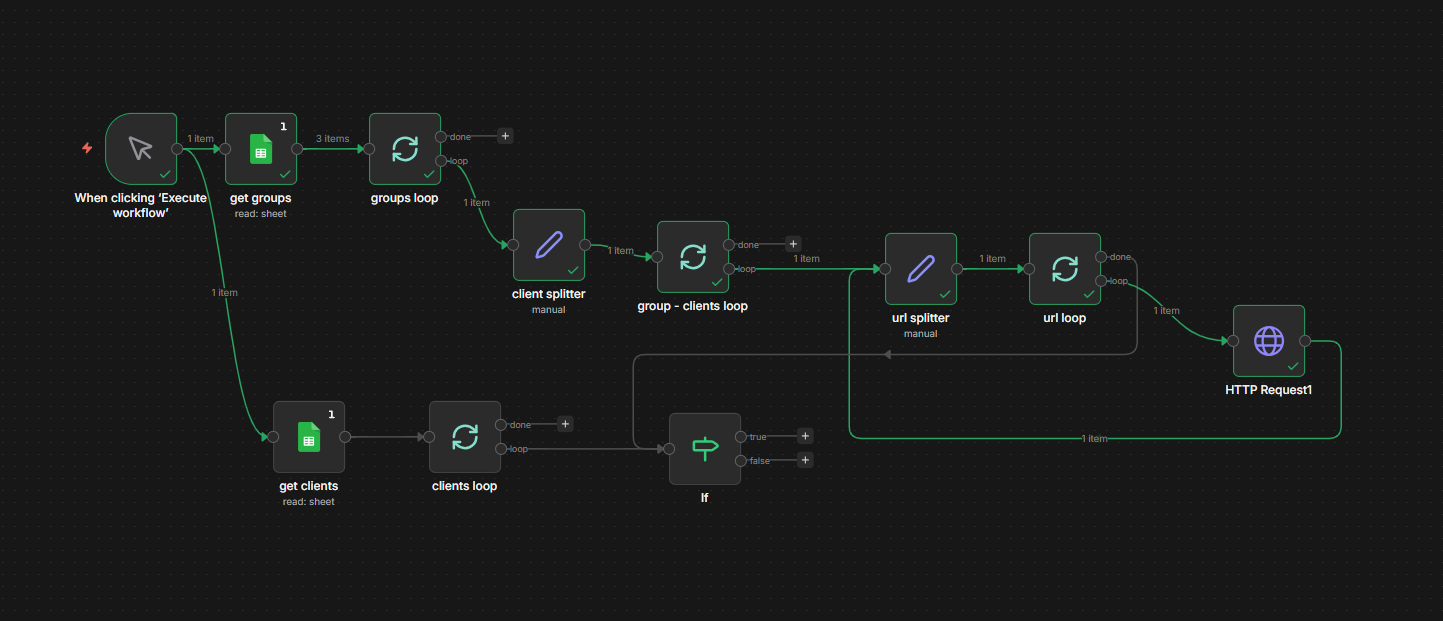This screenshot has width=1443, height=621.
Task: Click the 'HTTP Request1' node label
Action: click(1268, 390)
